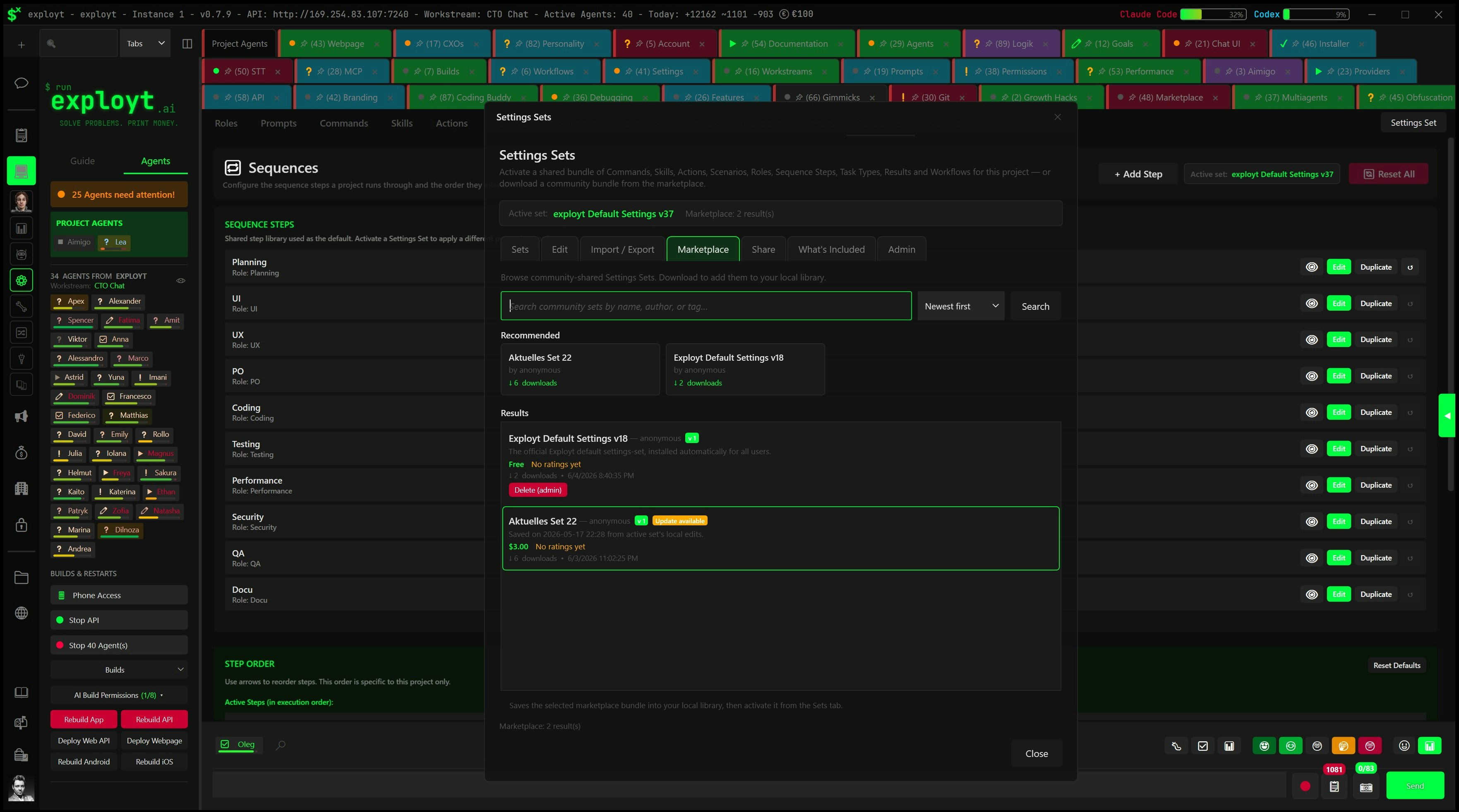Toggle eye visibility for UX step

click(1312, 340)
